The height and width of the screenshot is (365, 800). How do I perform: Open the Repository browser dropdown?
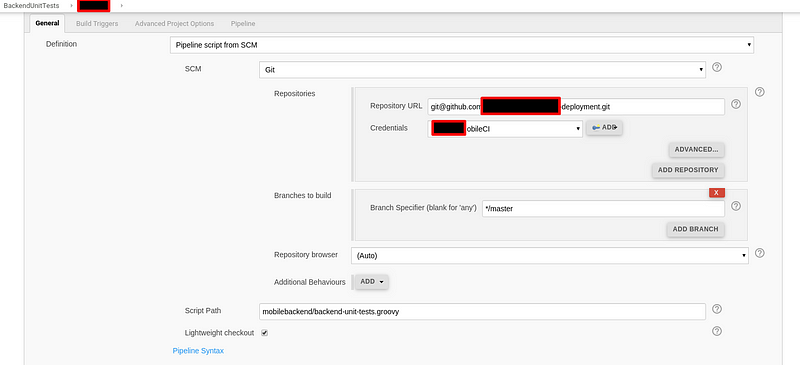(x=549, y=256)
